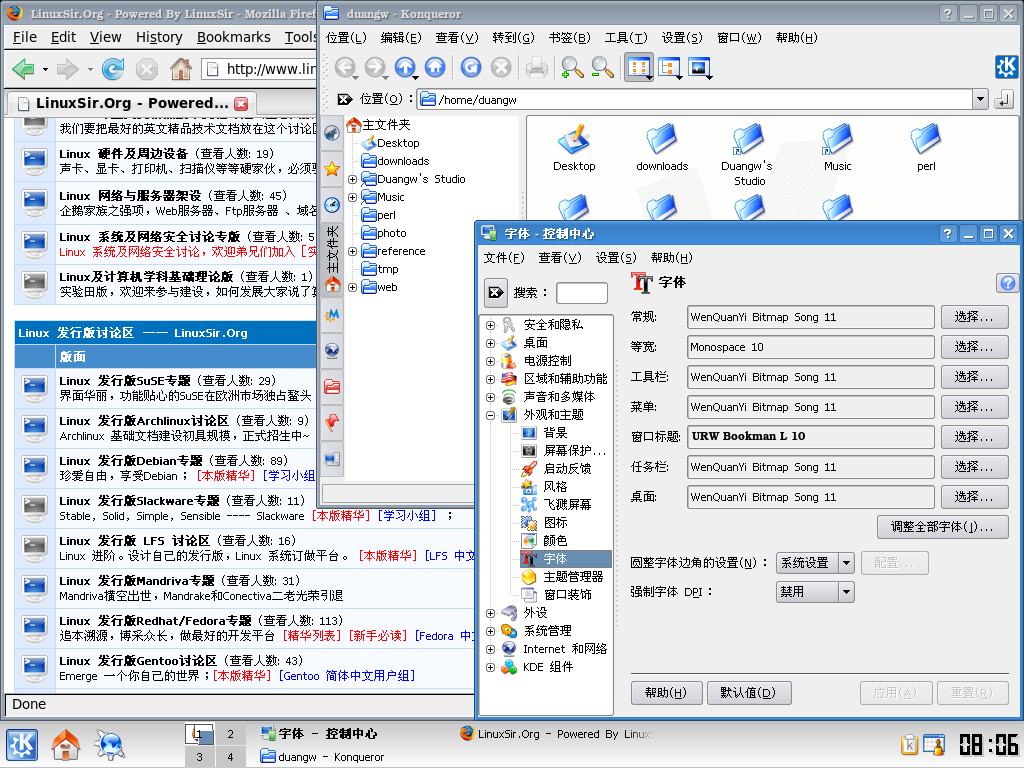
Task: Open the perl folder icon in Konqueror
Action: [x=926, y=148]
